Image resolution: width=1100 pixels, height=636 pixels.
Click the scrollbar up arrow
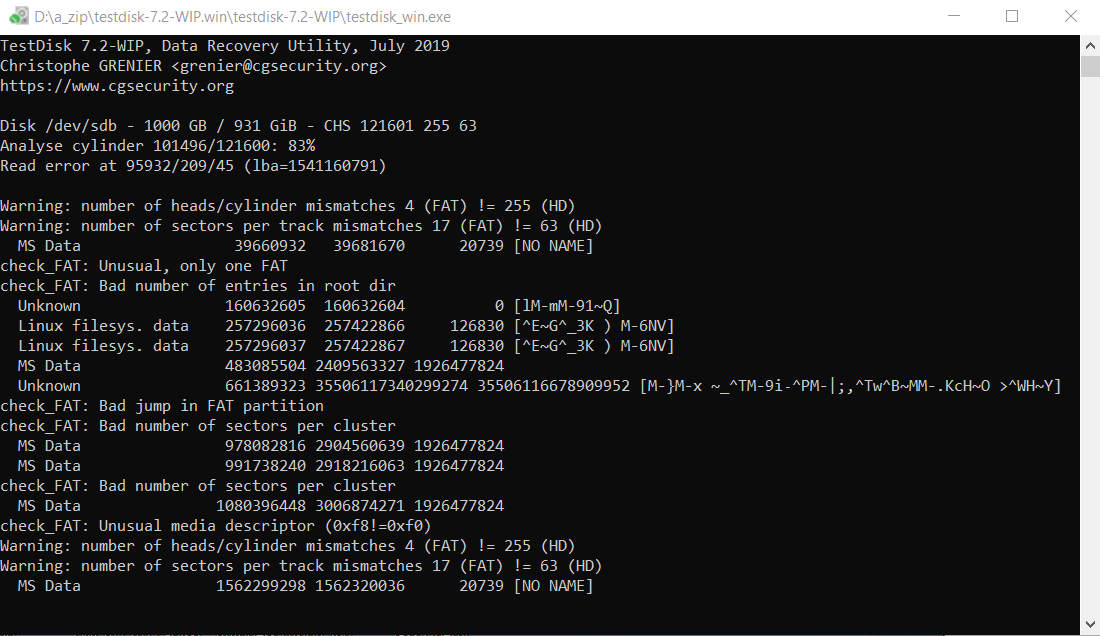point(1090,46)
